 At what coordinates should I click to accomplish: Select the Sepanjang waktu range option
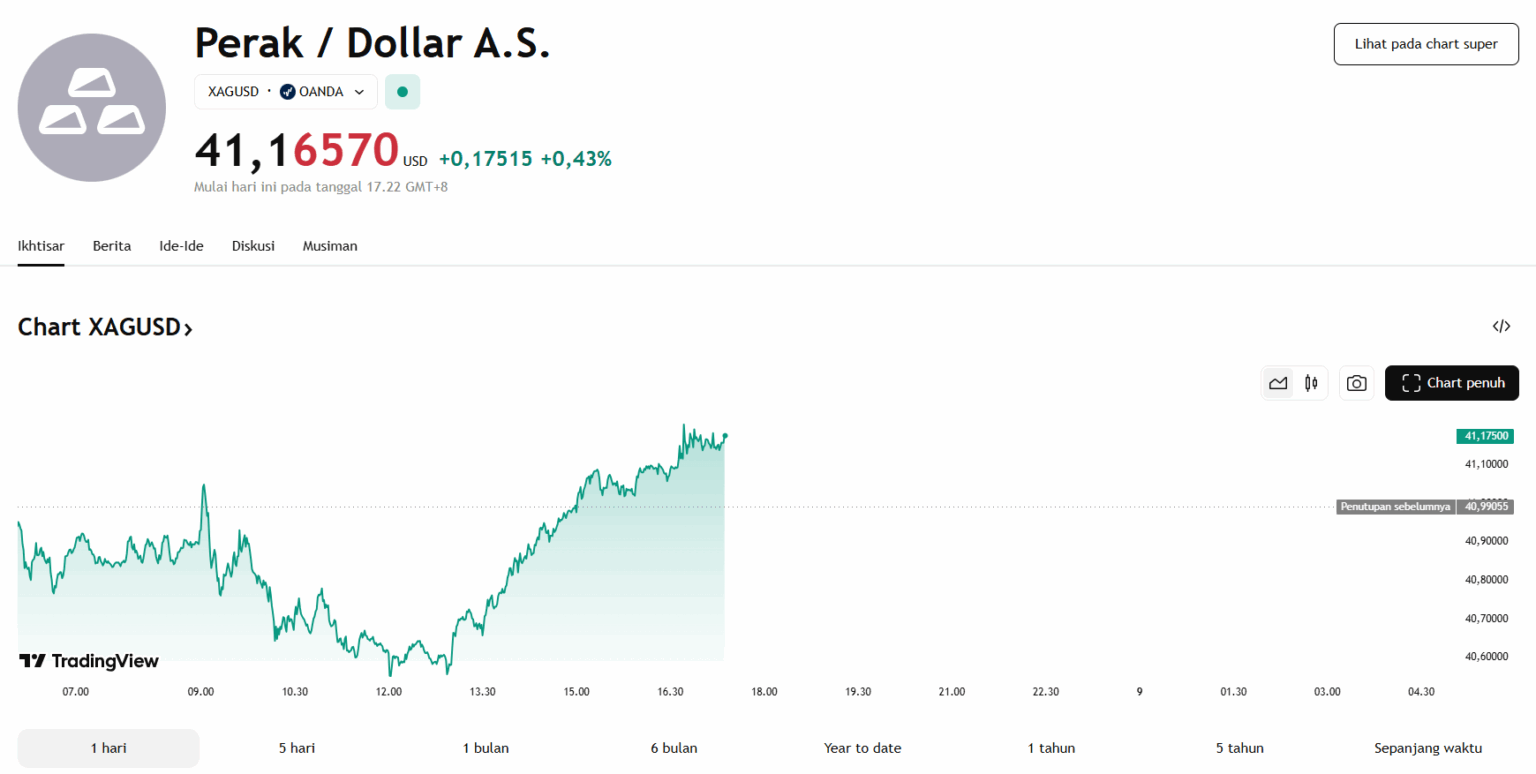(x=1427, y=748)
